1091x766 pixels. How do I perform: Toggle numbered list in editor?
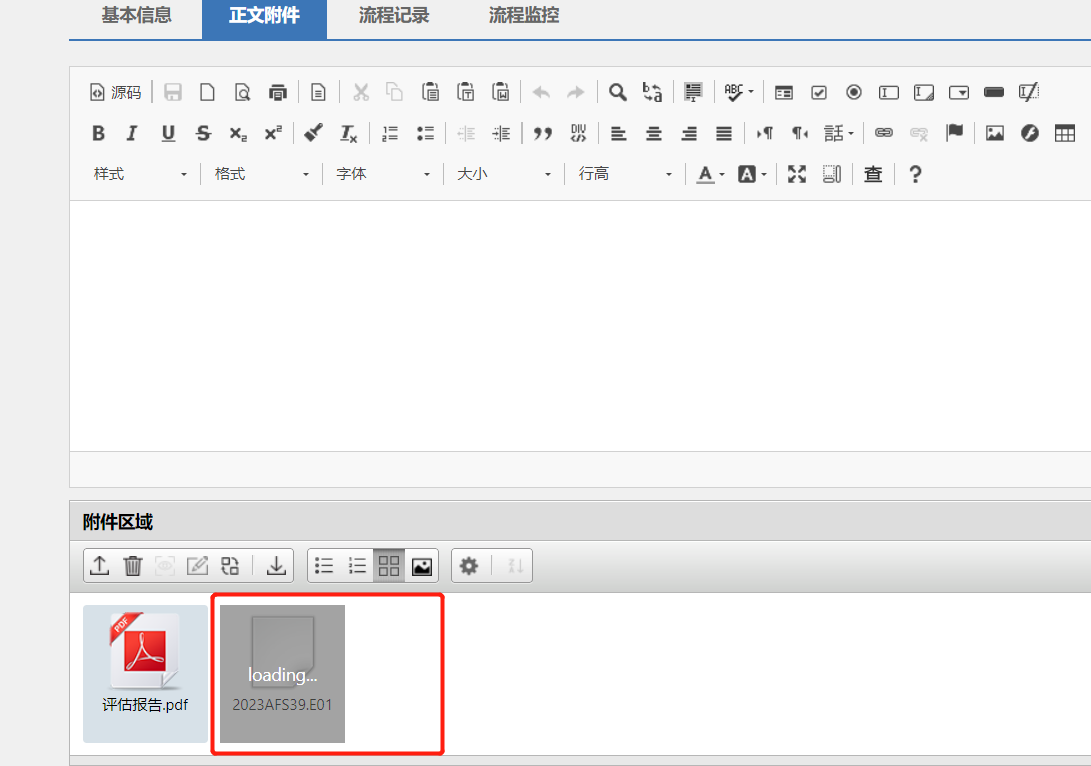[390, 133]
